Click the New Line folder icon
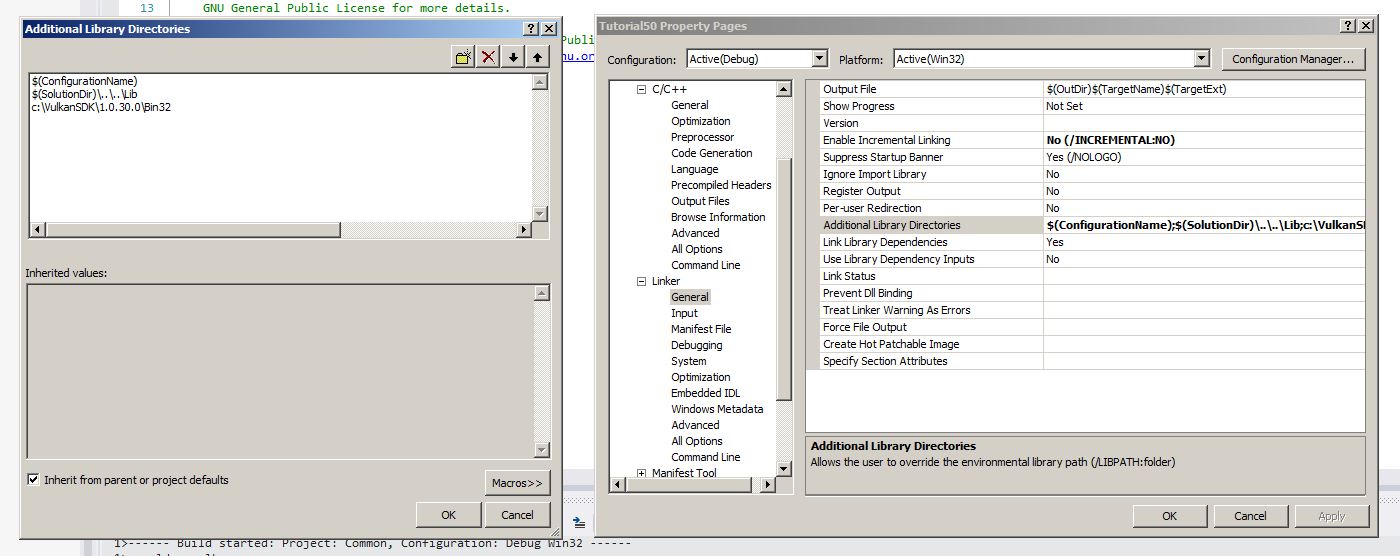Image resolution: width=1400 pixels, height=556 pixels. 463,57
